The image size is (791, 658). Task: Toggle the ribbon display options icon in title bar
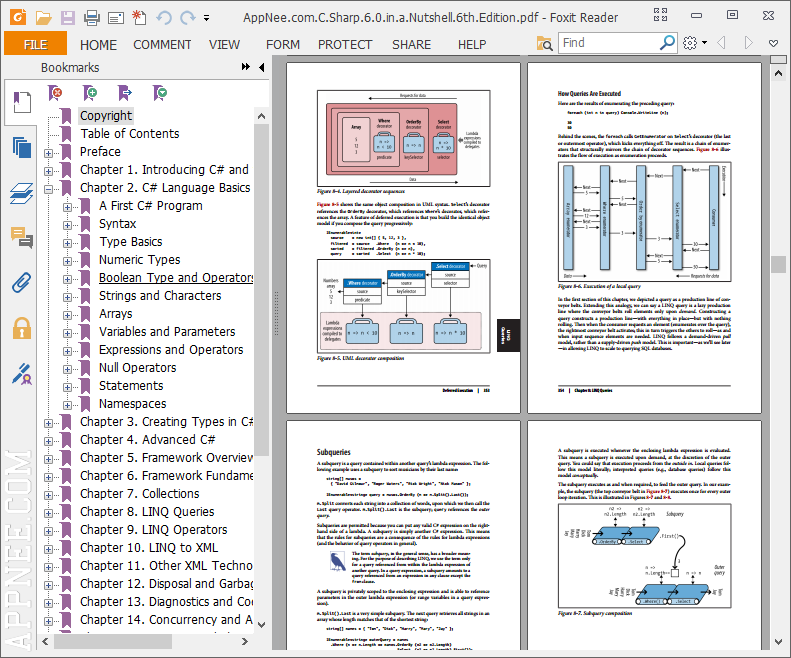click(660, 15)
